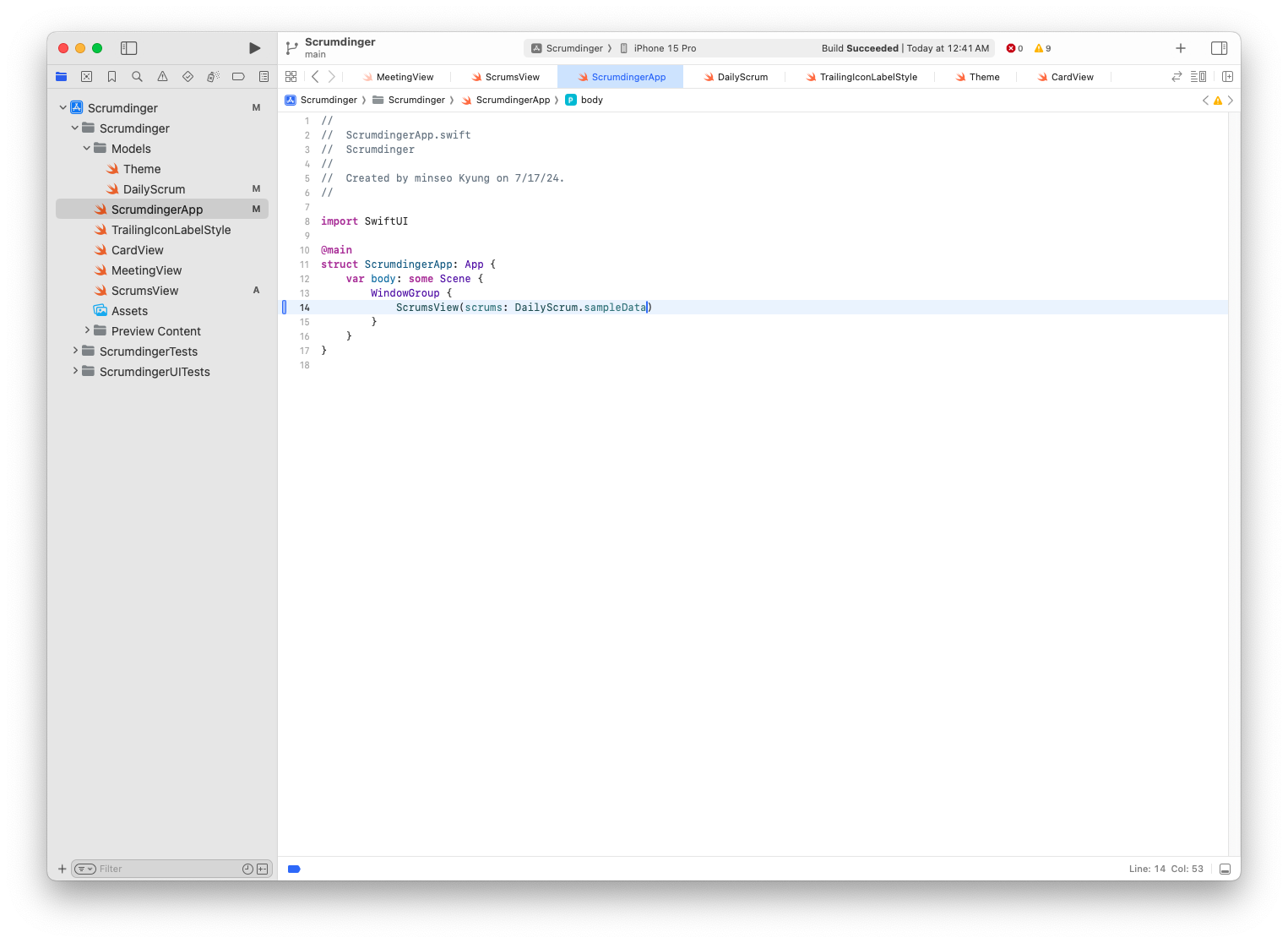
Task: Run the project with the play button
Action: [254, 48]
